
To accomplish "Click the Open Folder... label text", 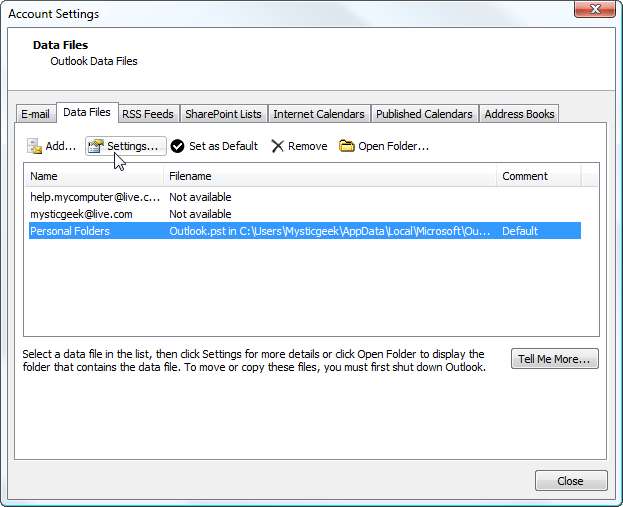I will tap(393, 146).
